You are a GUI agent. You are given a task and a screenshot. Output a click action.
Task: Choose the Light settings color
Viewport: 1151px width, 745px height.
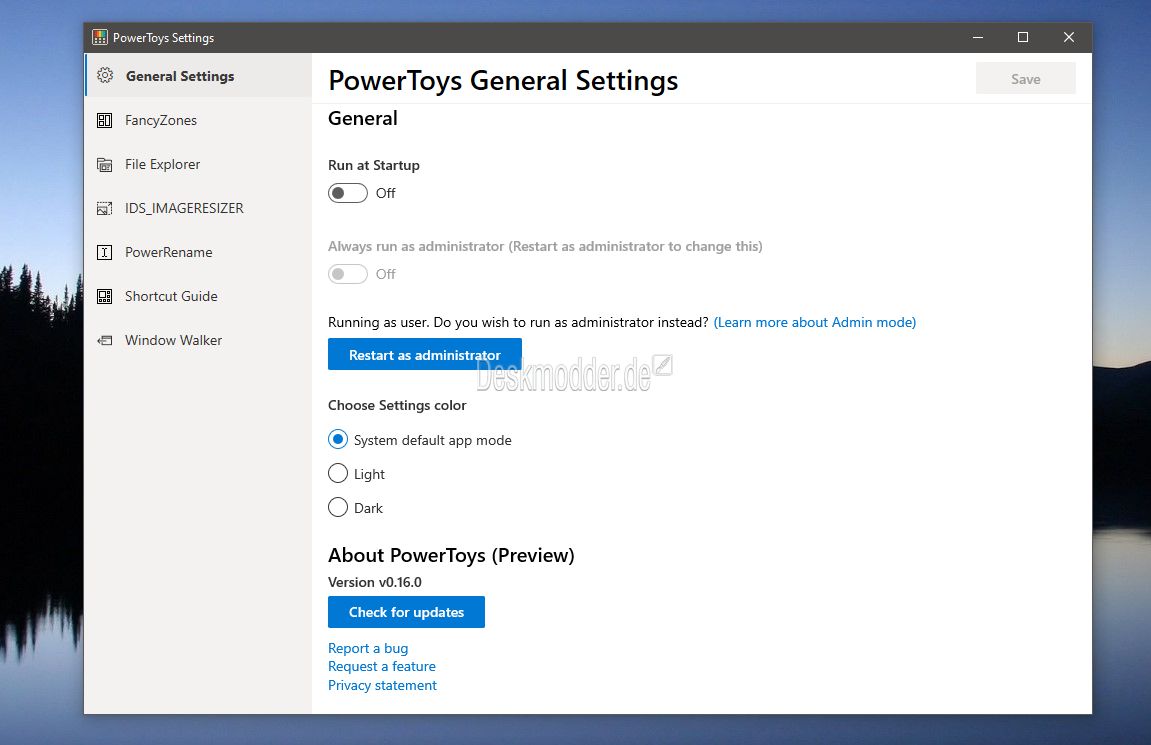[338, 474]
